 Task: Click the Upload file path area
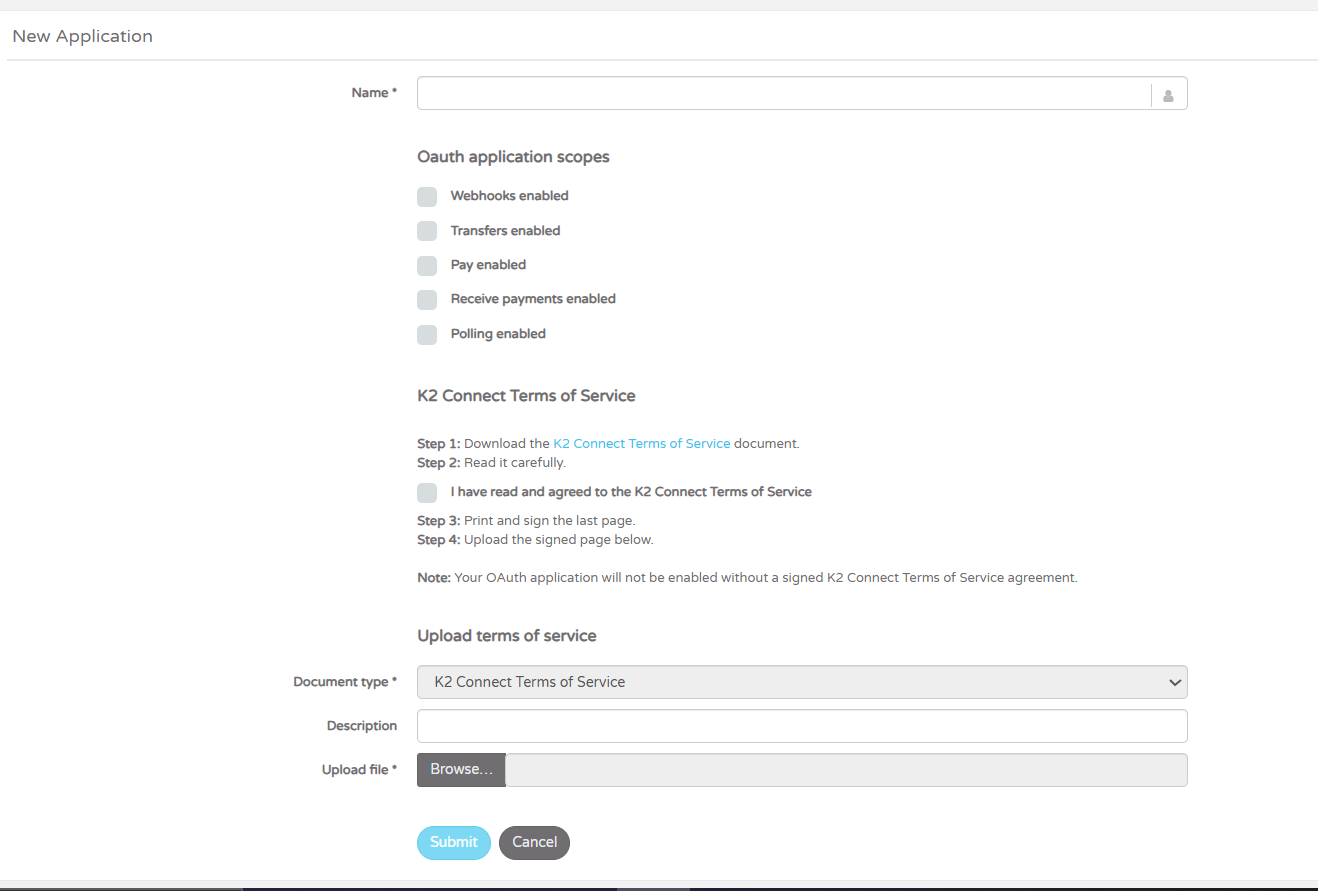click(845, 770)
